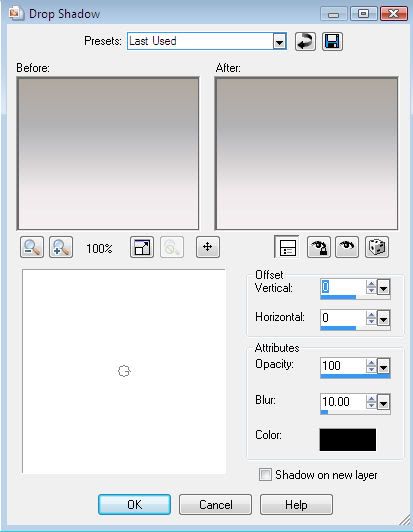413x532 pixels.
Task: Click the Horizontal offset input field
Action: tap(343, 318)
